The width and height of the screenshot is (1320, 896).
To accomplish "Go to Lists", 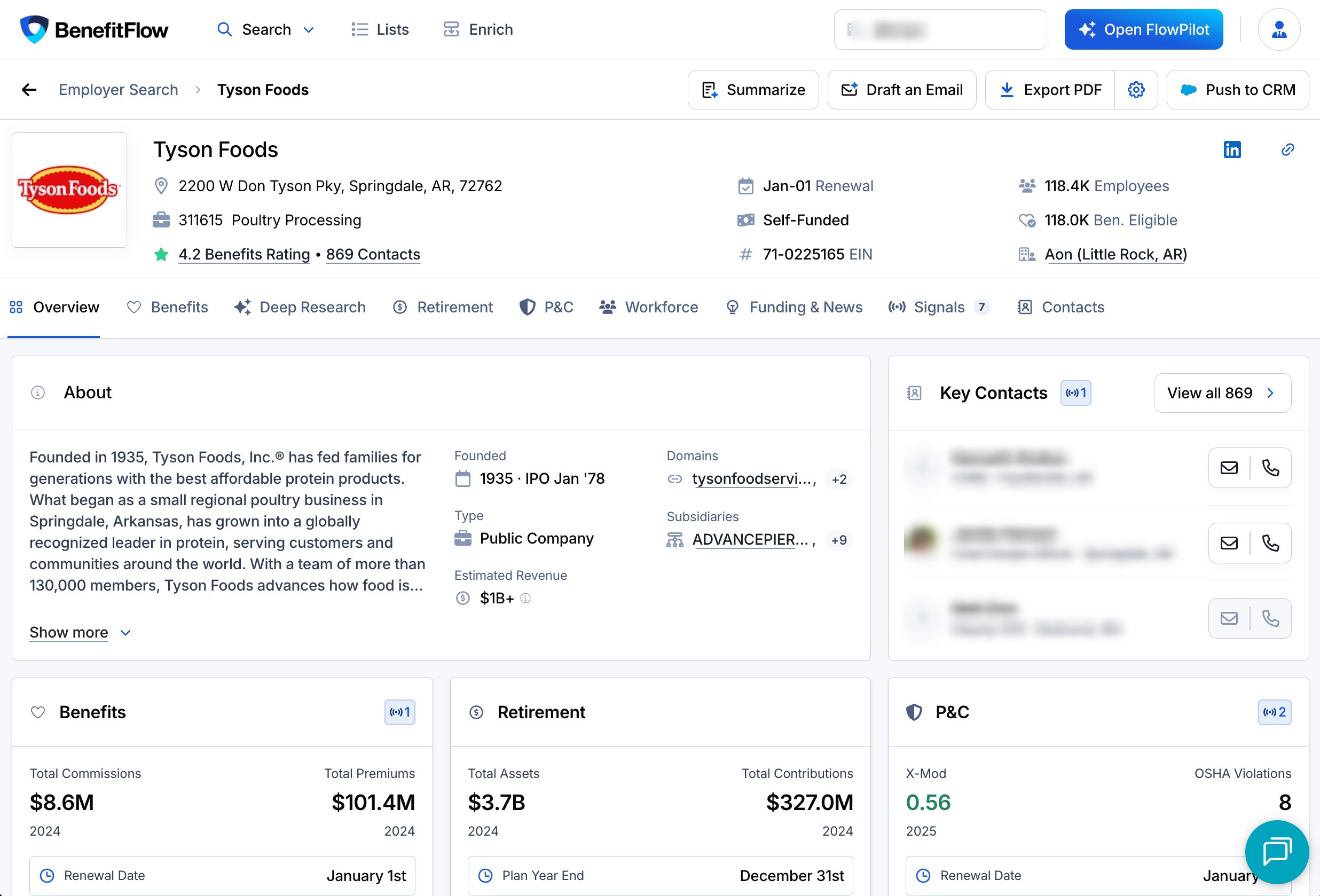I will [x=380, y=29].
